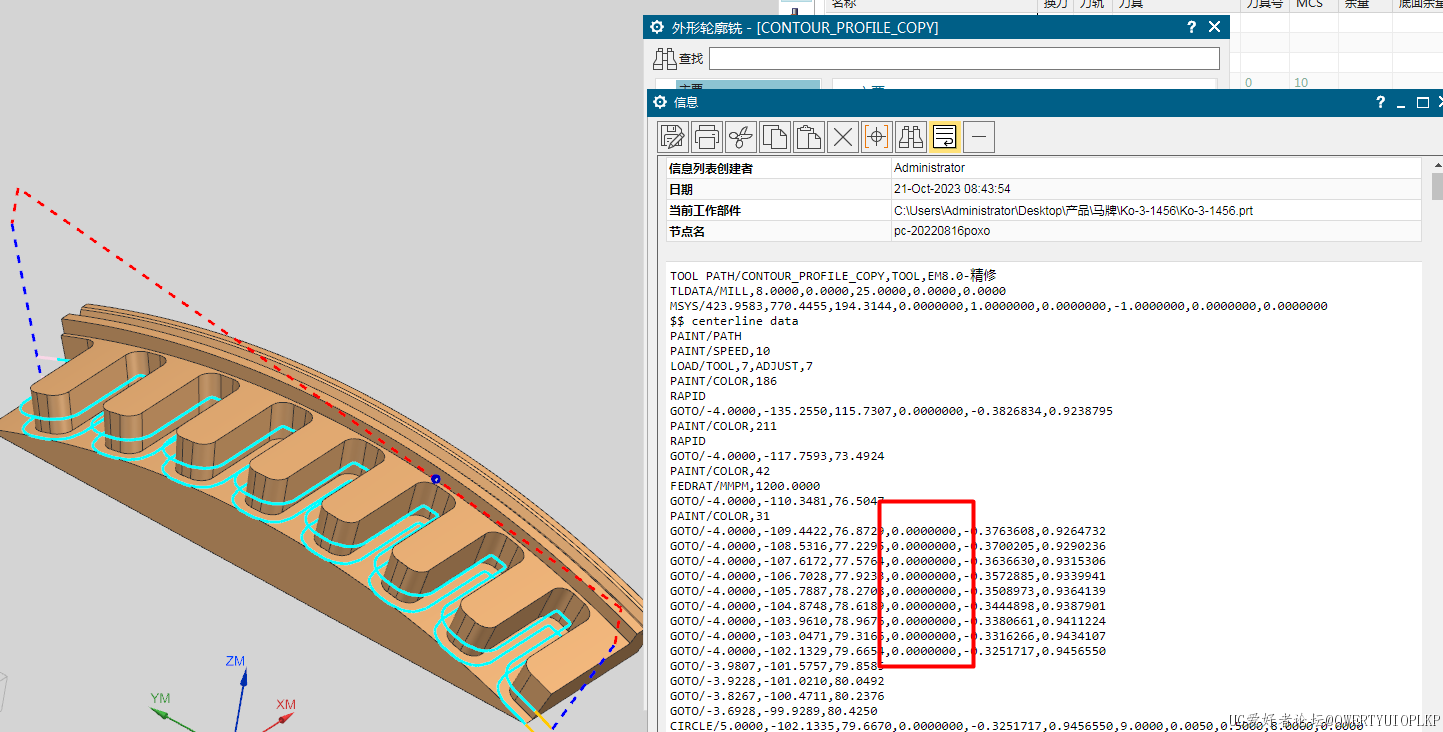
Task: Open help from the 外形轮廓铣 dialog title
Action: (x=1191, y=27)
